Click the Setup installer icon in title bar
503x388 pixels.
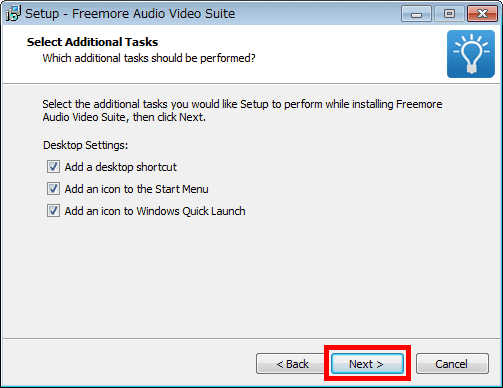14,13
